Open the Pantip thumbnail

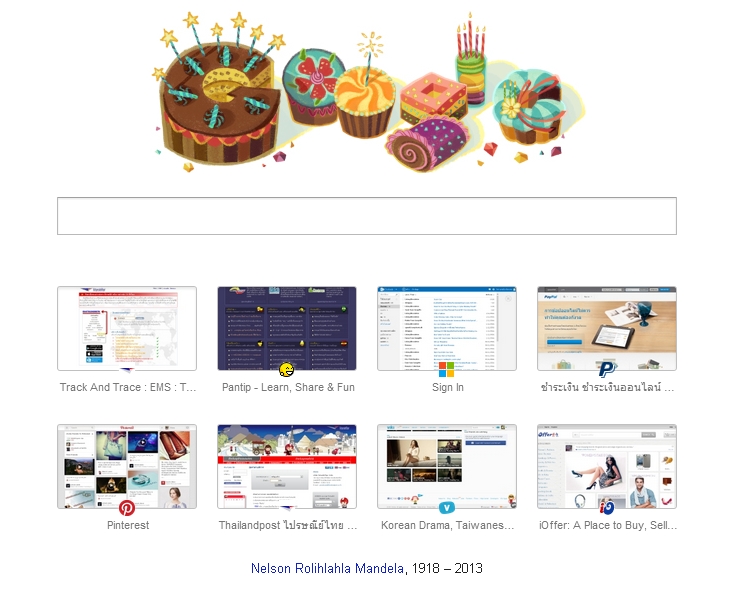(x=287, y=328)
